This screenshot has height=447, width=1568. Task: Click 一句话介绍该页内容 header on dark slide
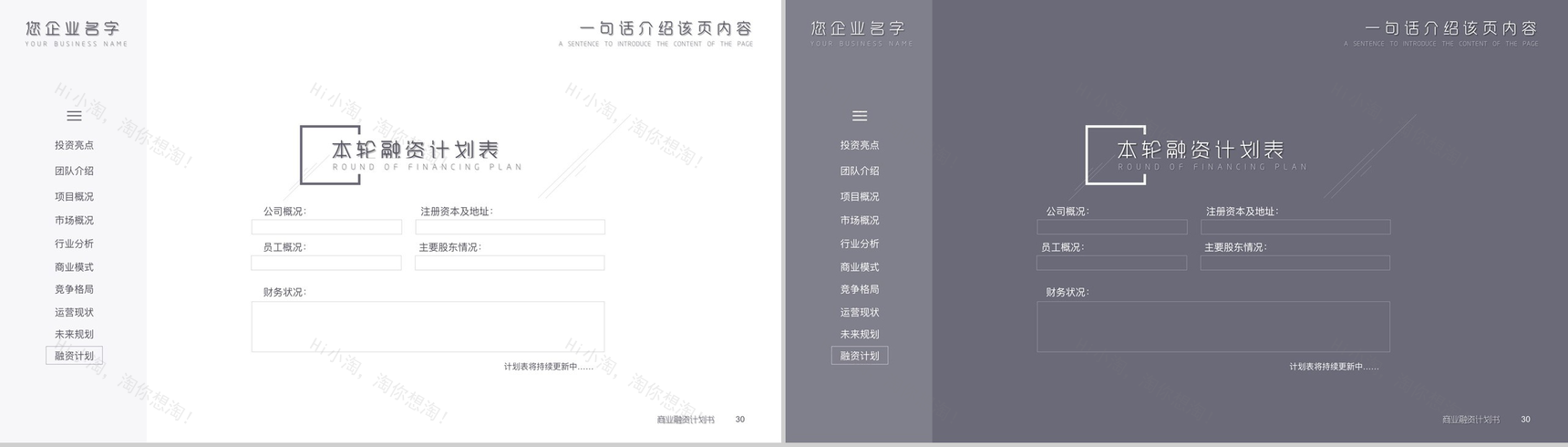1451,29
